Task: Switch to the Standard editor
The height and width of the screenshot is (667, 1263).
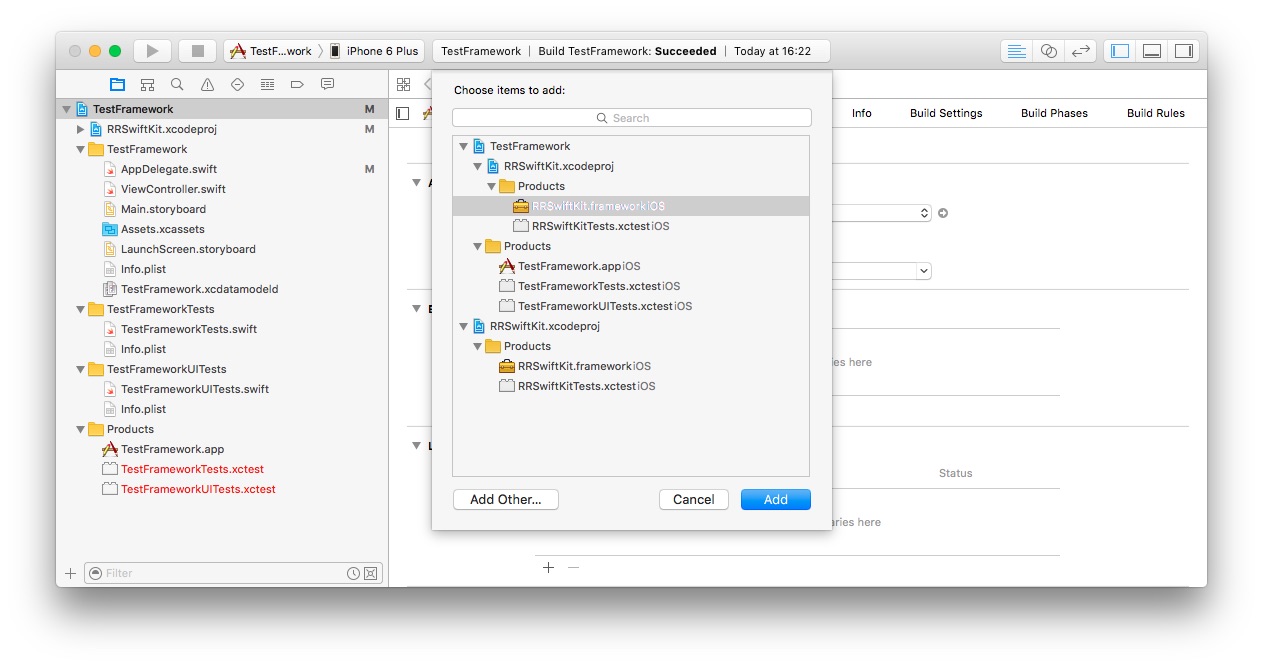Action: [1017, 51]
